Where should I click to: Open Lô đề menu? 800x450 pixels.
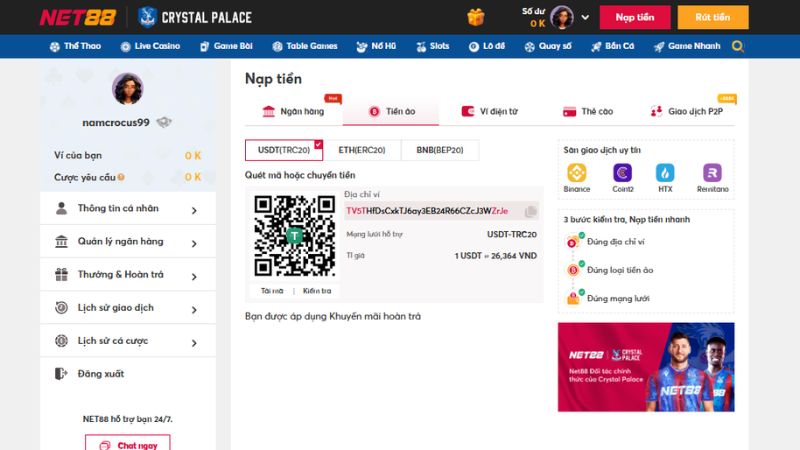click(487, 46)
